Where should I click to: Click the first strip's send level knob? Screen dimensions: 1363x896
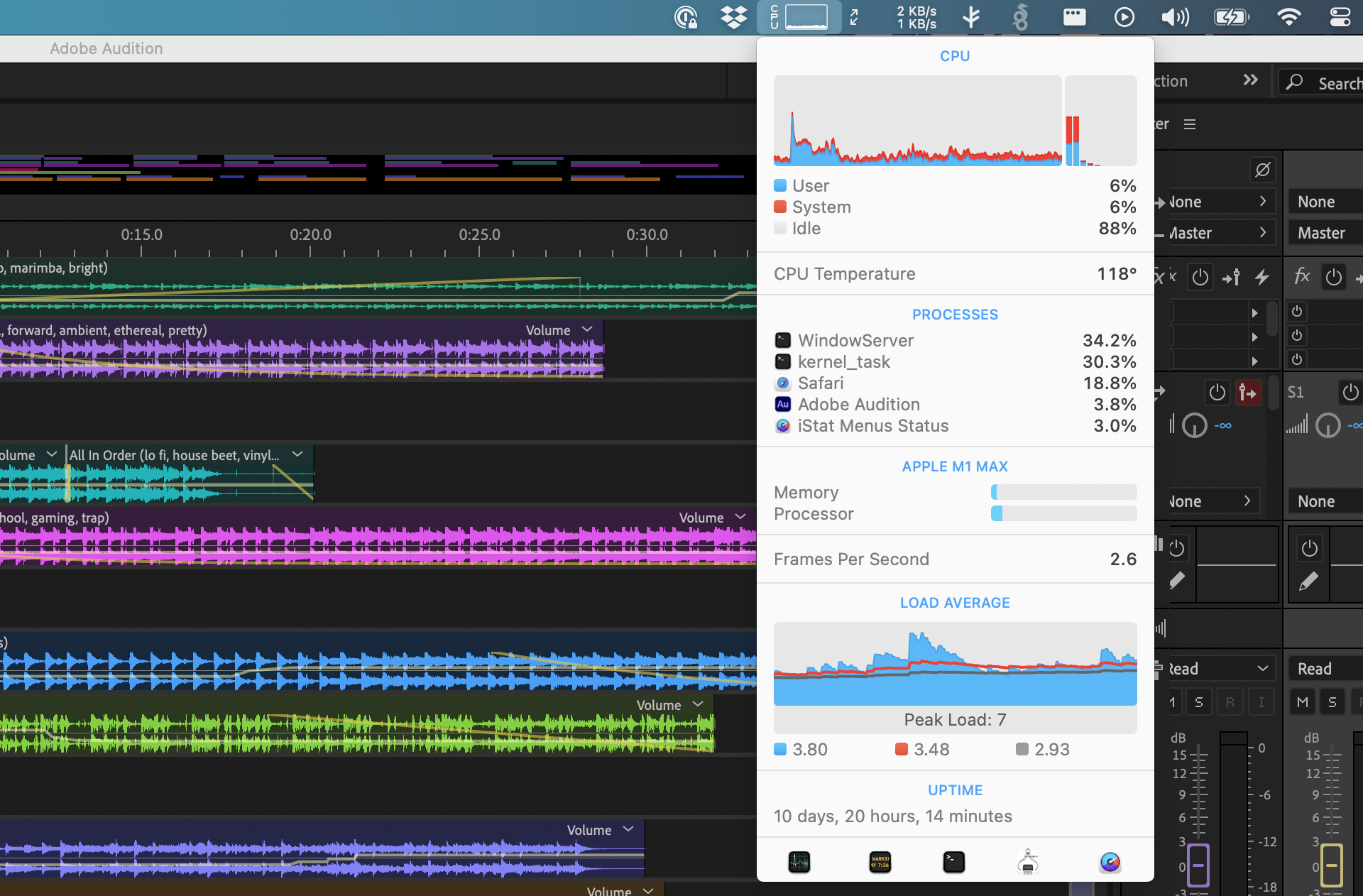(1195, 426)
